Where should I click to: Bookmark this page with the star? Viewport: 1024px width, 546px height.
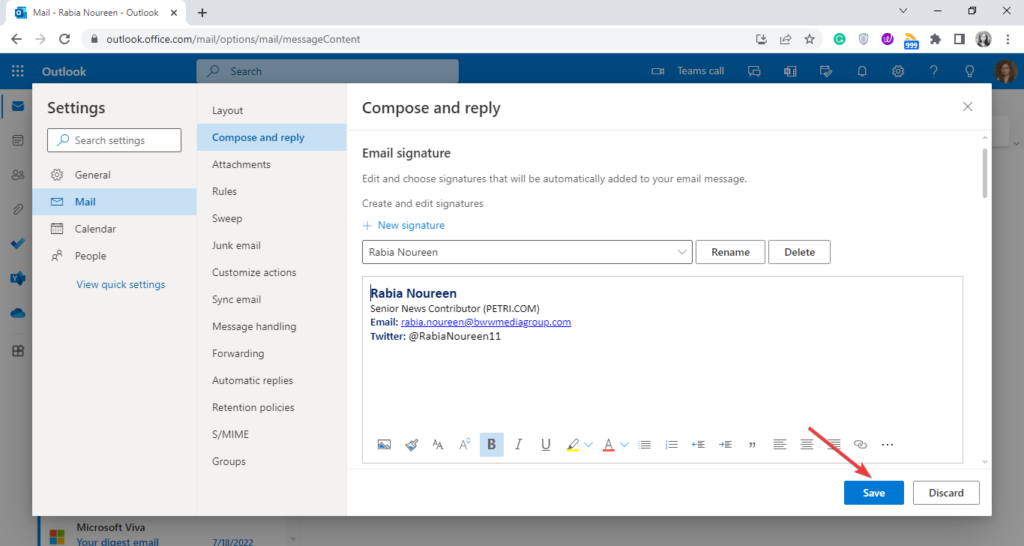coord(810,39)
